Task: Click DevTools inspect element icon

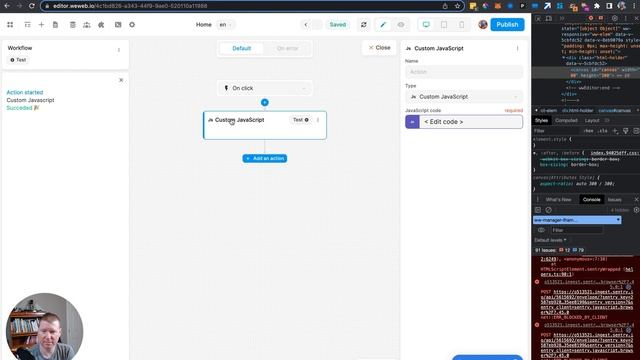Action: click(538, 18)
